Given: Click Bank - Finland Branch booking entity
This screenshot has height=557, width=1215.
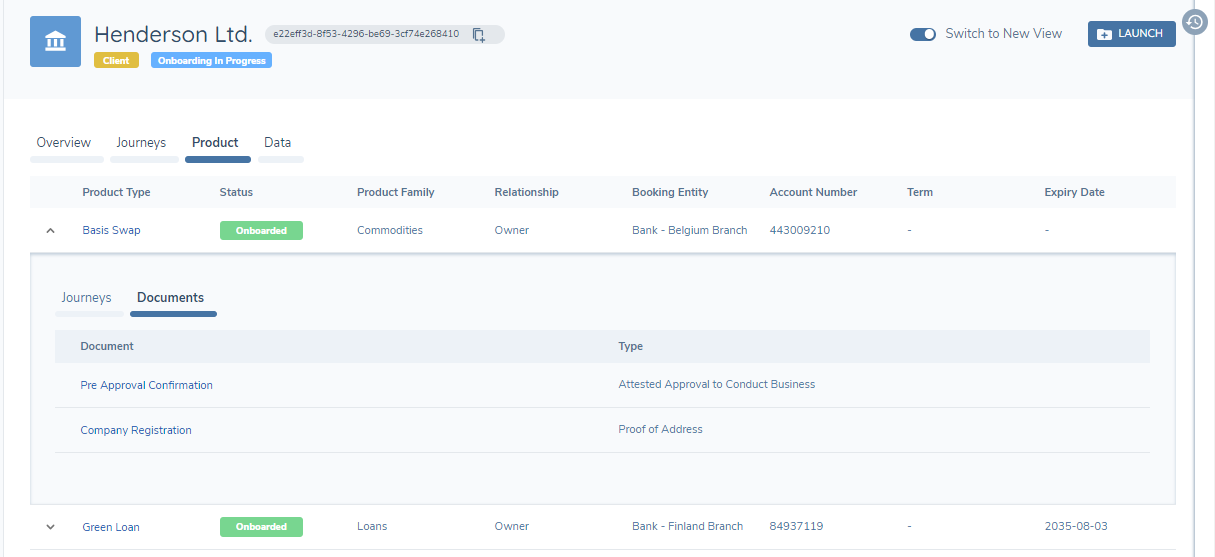Looking at the screenshot, I should point(688,526).
